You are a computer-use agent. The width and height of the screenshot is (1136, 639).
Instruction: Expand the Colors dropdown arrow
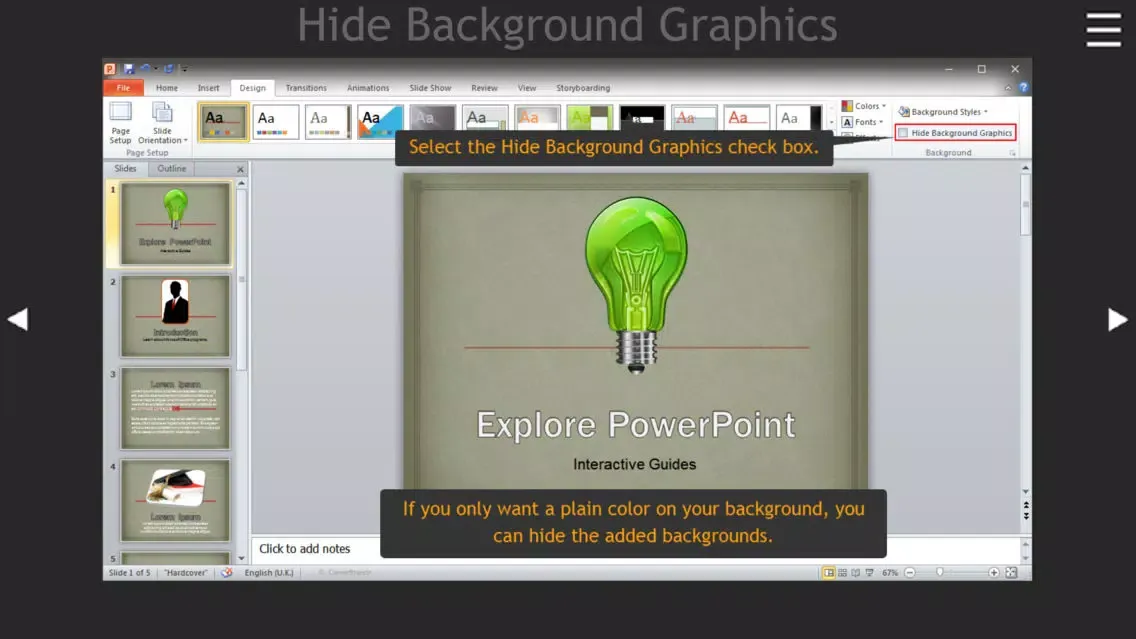pyautogui.click(x=884, y=106)
